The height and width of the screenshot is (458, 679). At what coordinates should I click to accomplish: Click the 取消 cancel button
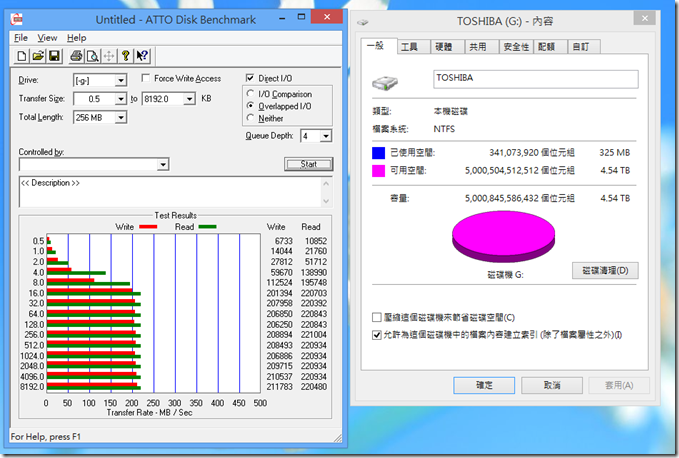[552, 385]
